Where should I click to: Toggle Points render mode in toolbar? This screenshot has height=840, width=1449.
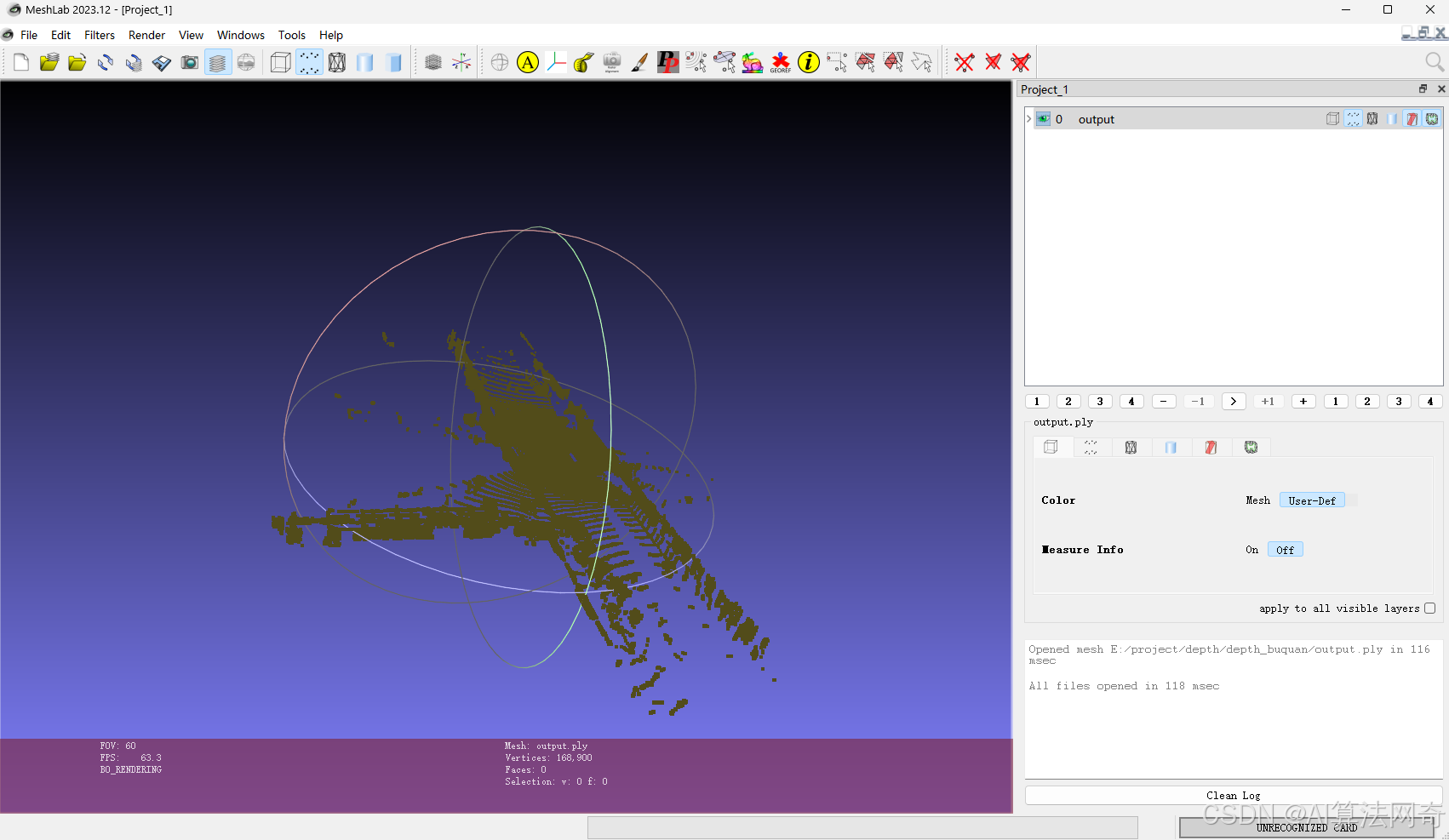point(309,62)
